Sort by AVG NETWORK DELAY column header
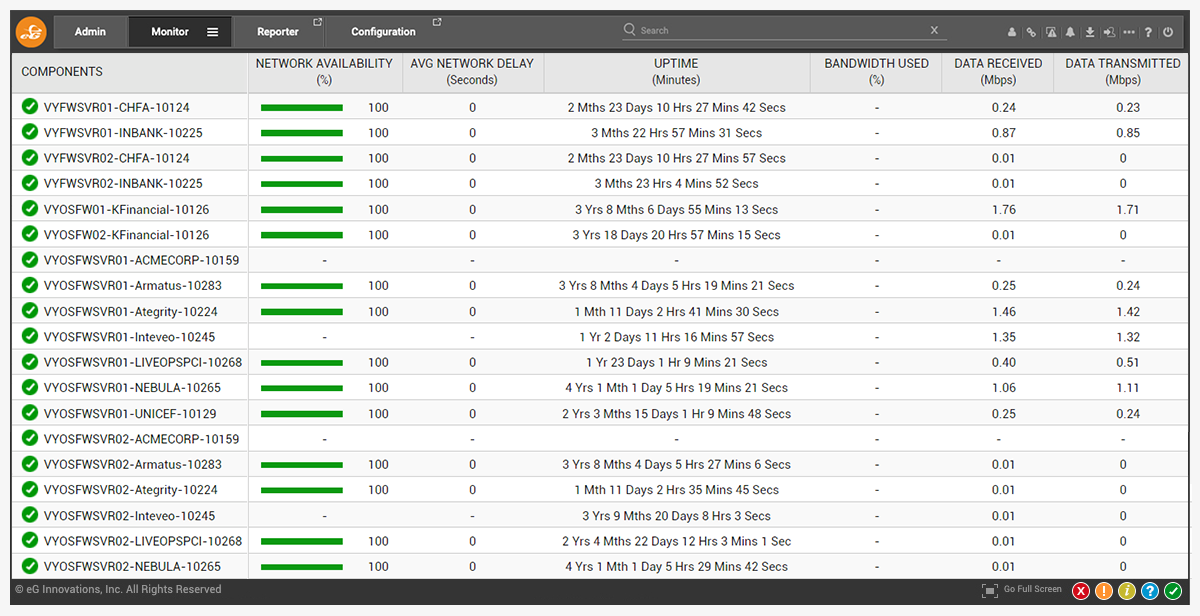Viewport: 1200px width, 616px height. coord(472,71)
